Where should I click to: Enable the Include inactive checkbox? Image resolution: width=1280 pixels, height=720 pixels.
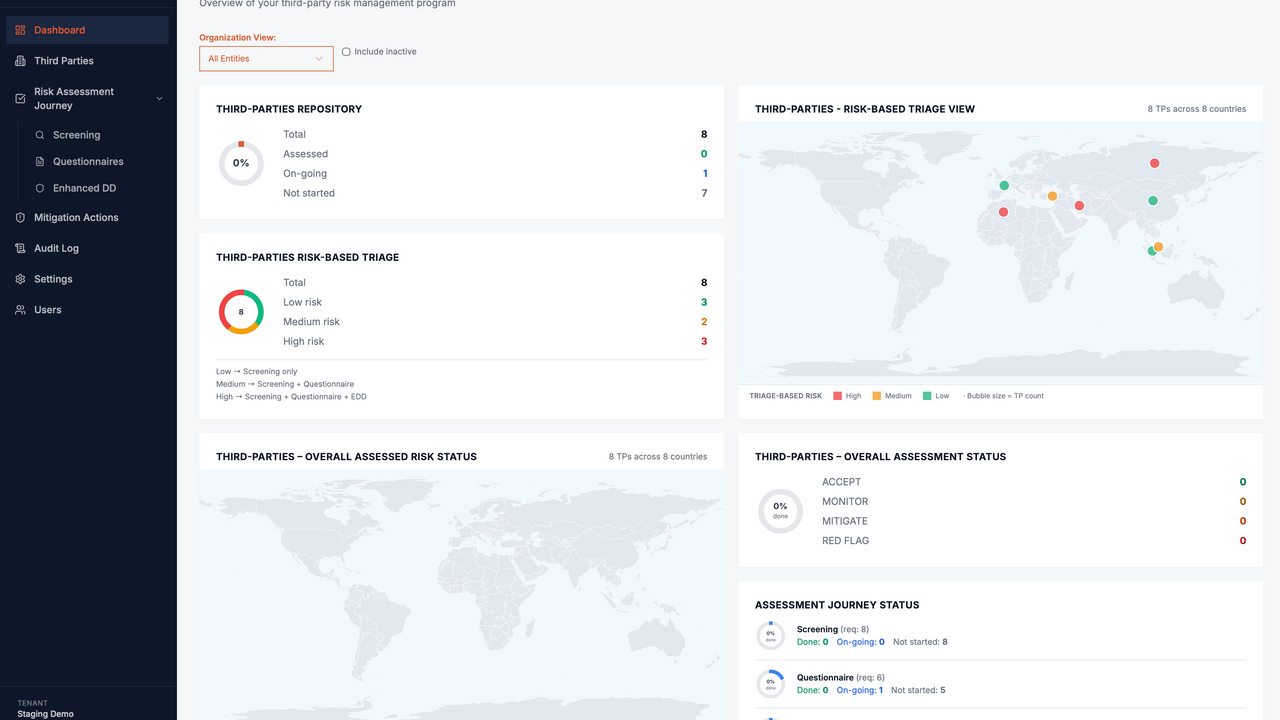(x=346, y=52)
